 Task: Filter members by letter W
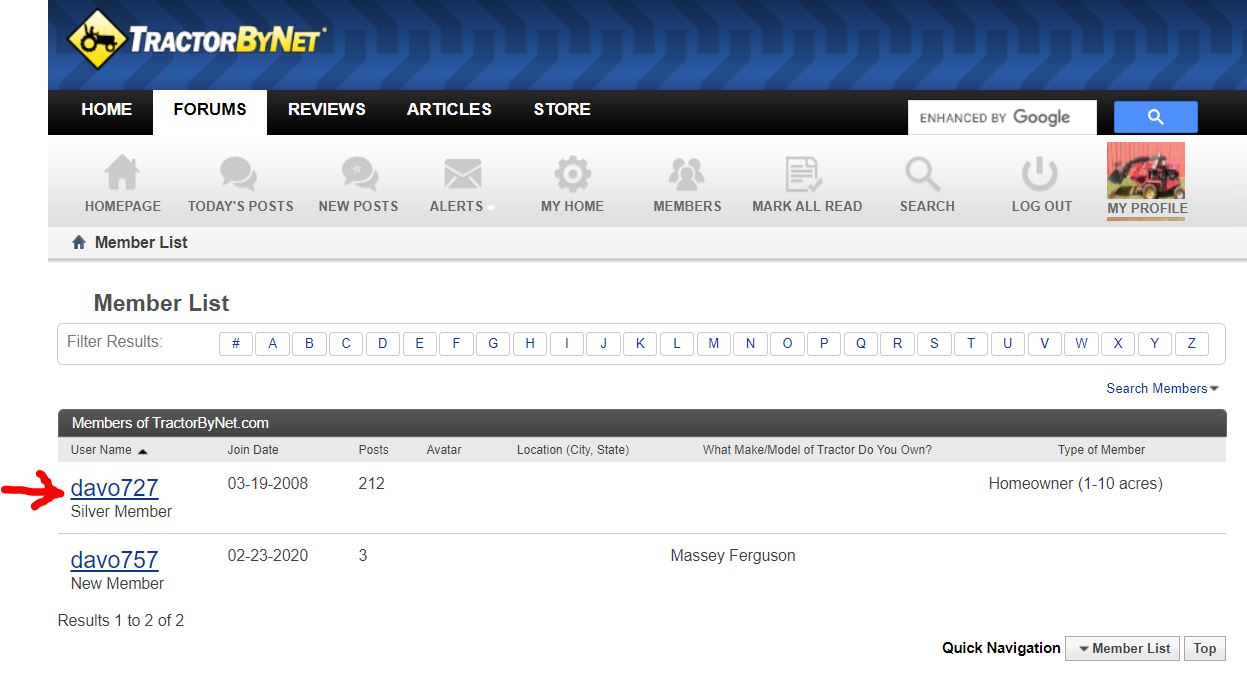[1081, 344]
